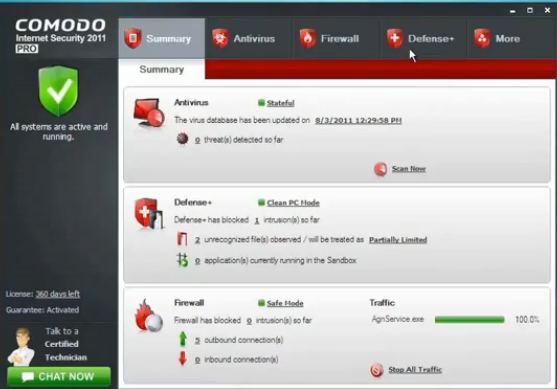
Task: Click the red inbound connections arrow
Action: pos(183,358)
